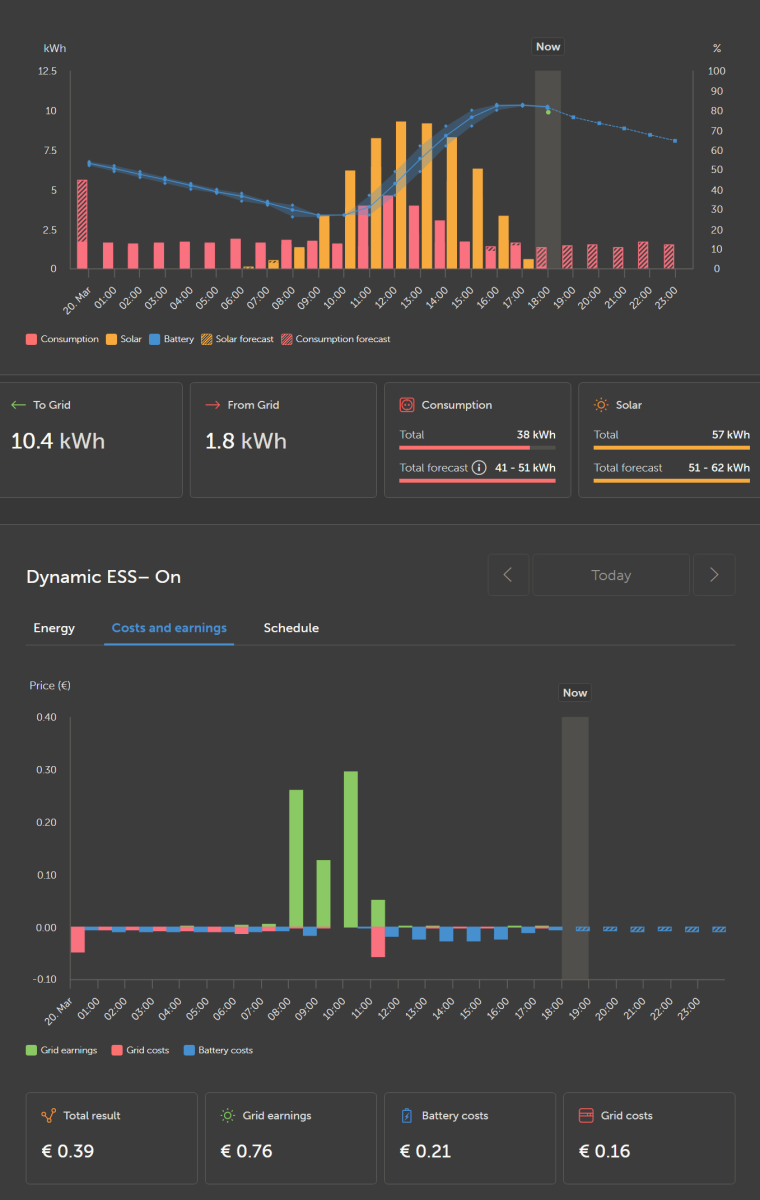
Task: Click the info icon beside Total forecast
Action: pyautogui.click(x=479, y=468)
